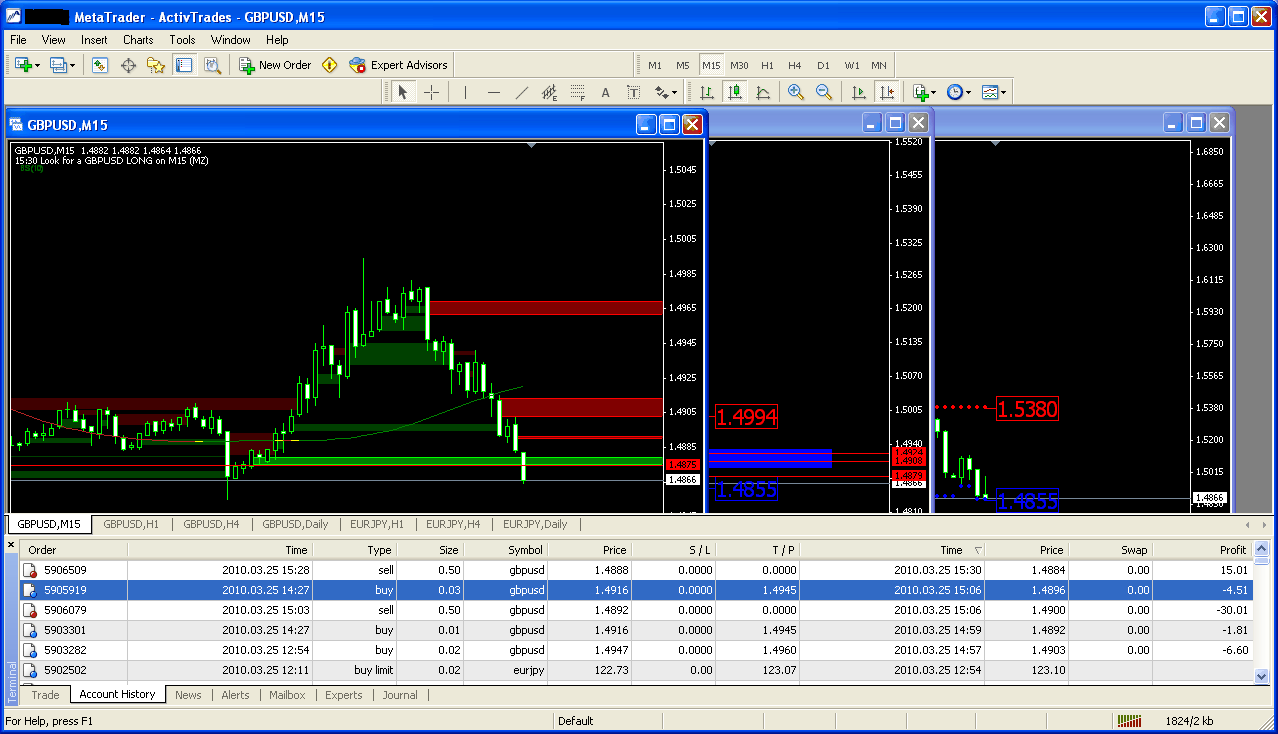1278x734 pixels.
Task: Toggle the Terminal panel toolbar button
Action: coord(184,65)
